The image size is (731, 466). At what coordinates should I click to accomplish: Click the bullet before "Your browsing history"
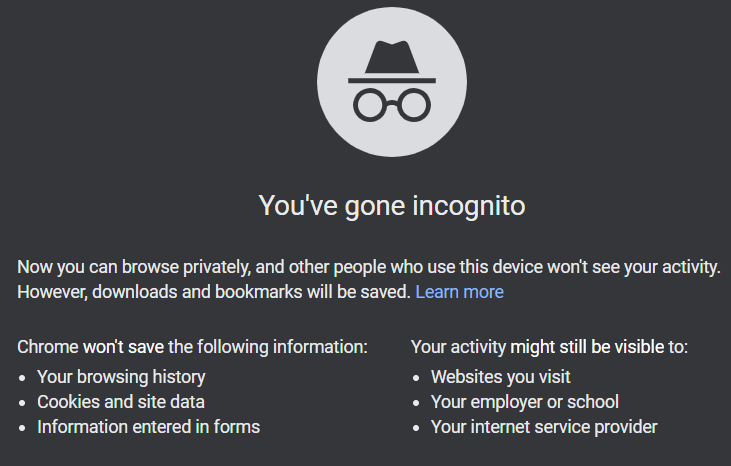point(24,378)
